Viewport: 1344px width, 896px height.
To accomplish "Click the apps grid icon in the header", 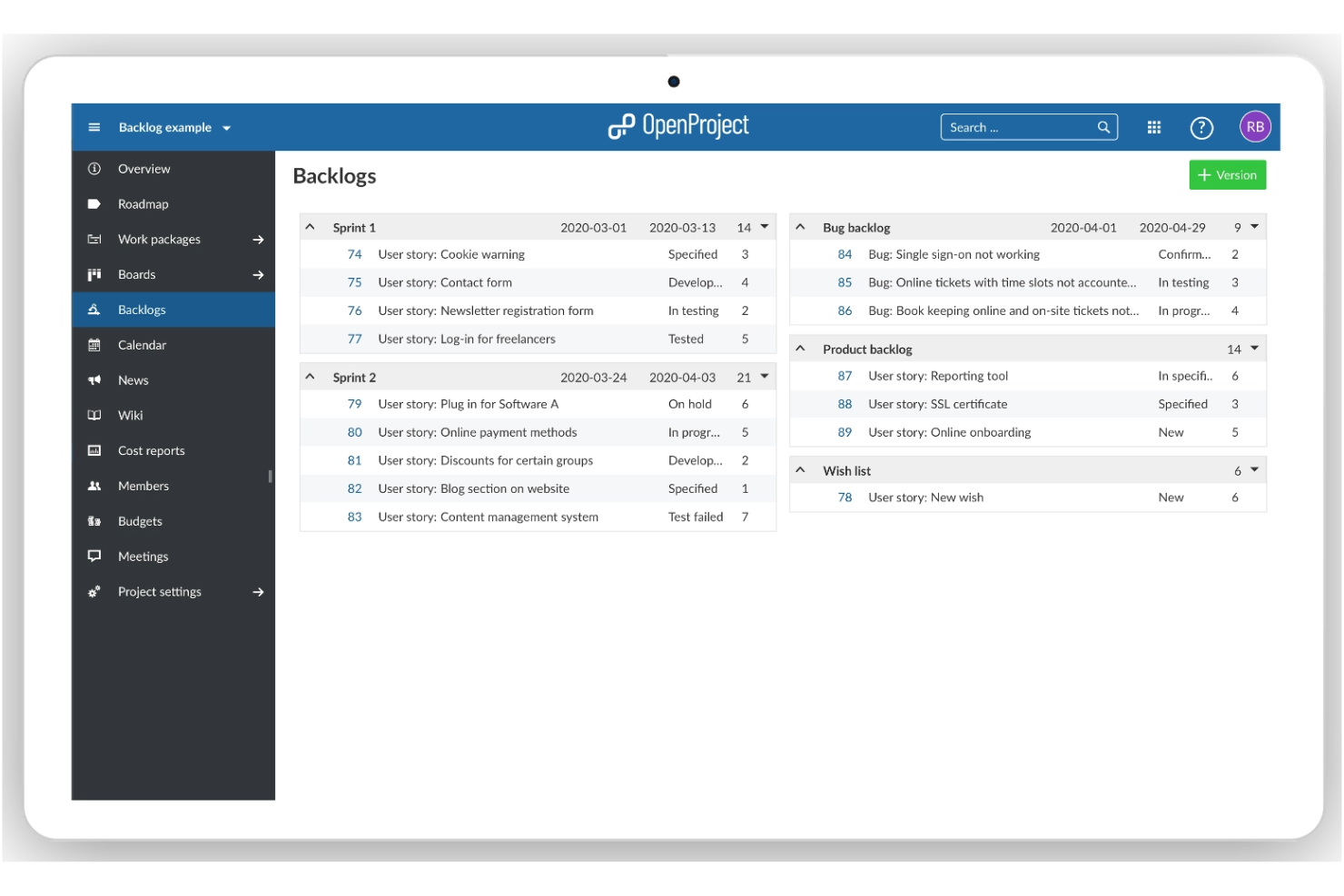I will (1154, 127).
